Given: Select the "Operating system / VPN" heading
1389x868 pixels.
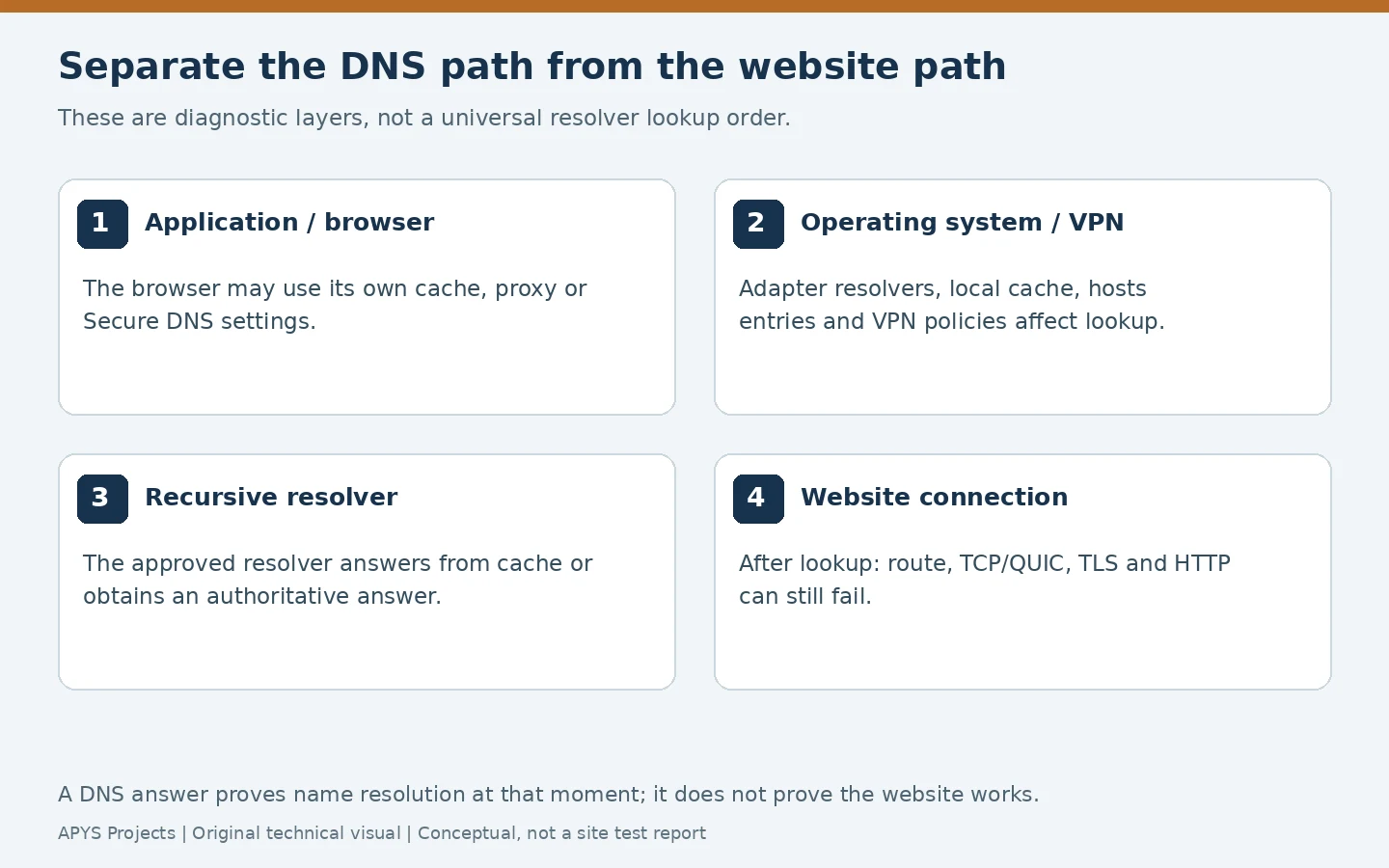Looking at the screenshot, I should (x=962, y=223).
